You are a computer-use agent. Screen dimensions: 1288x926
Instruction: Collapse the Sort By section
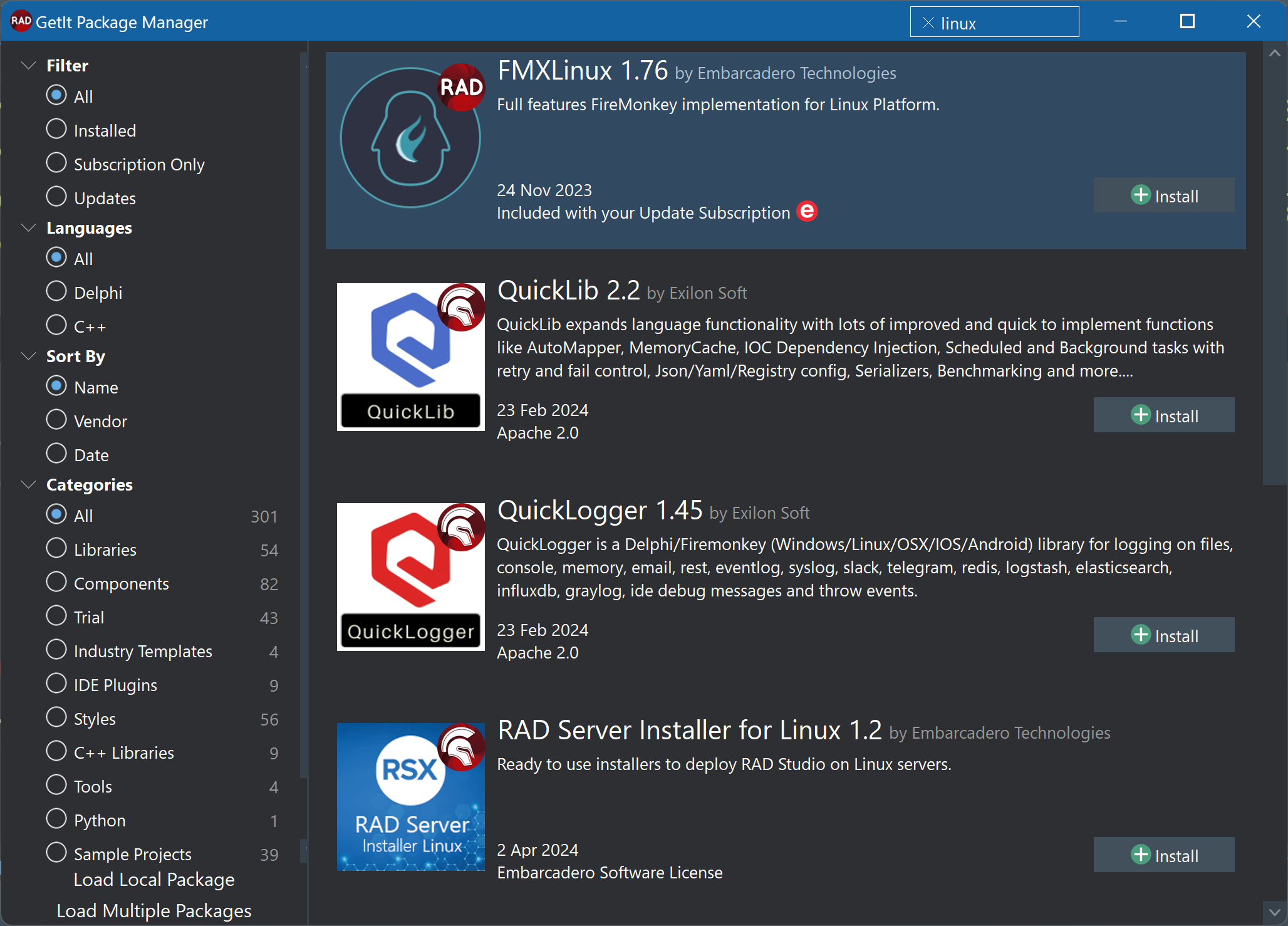click(x=29, y=356)
